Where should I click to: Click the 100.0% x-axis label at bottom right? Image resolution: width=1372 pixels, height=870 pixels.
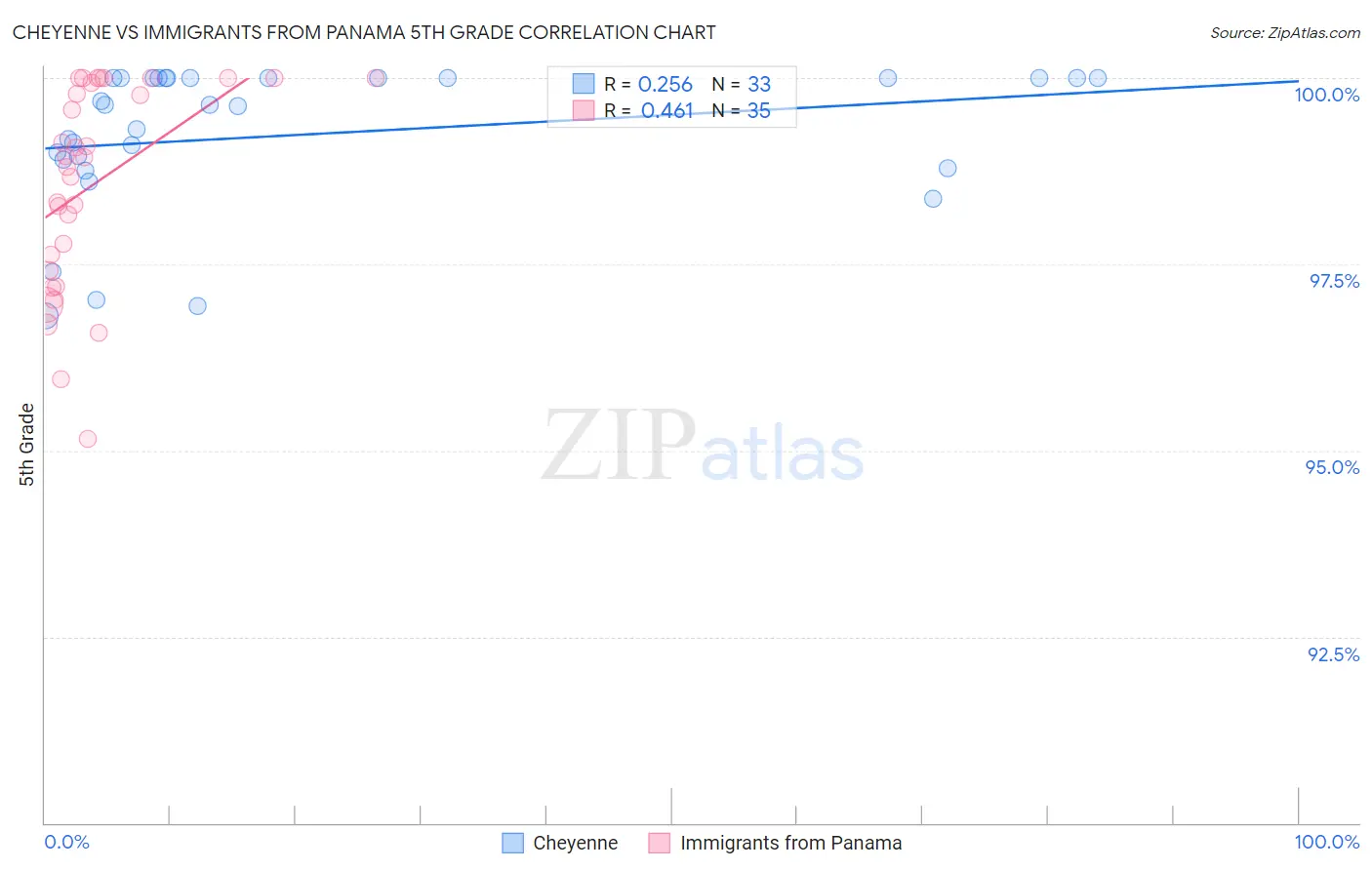pyautogui.click(x=1327, y=842)
